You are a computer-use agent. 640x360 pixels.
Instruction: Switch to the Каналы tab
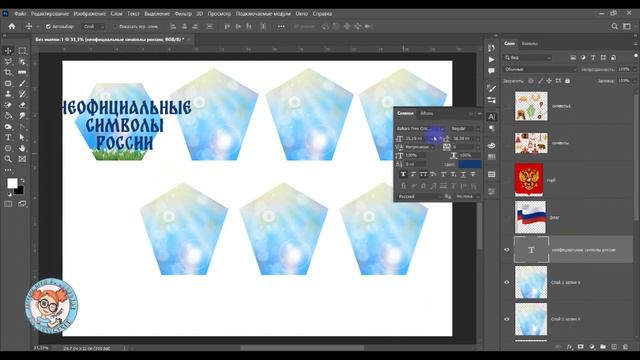(x=530, y=44)
